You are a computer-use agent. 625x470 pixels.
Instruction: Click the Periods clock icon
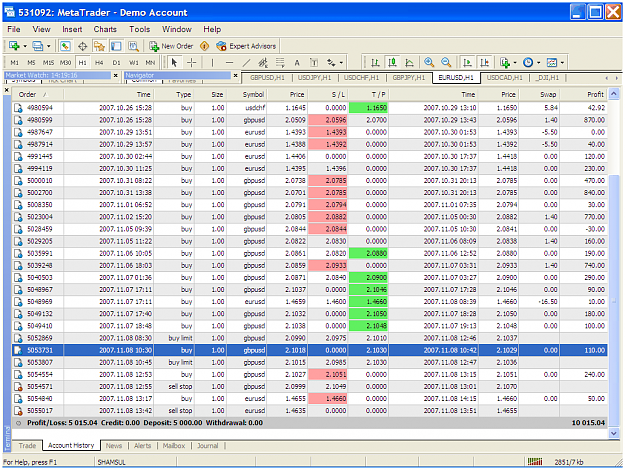click(528, 63)
